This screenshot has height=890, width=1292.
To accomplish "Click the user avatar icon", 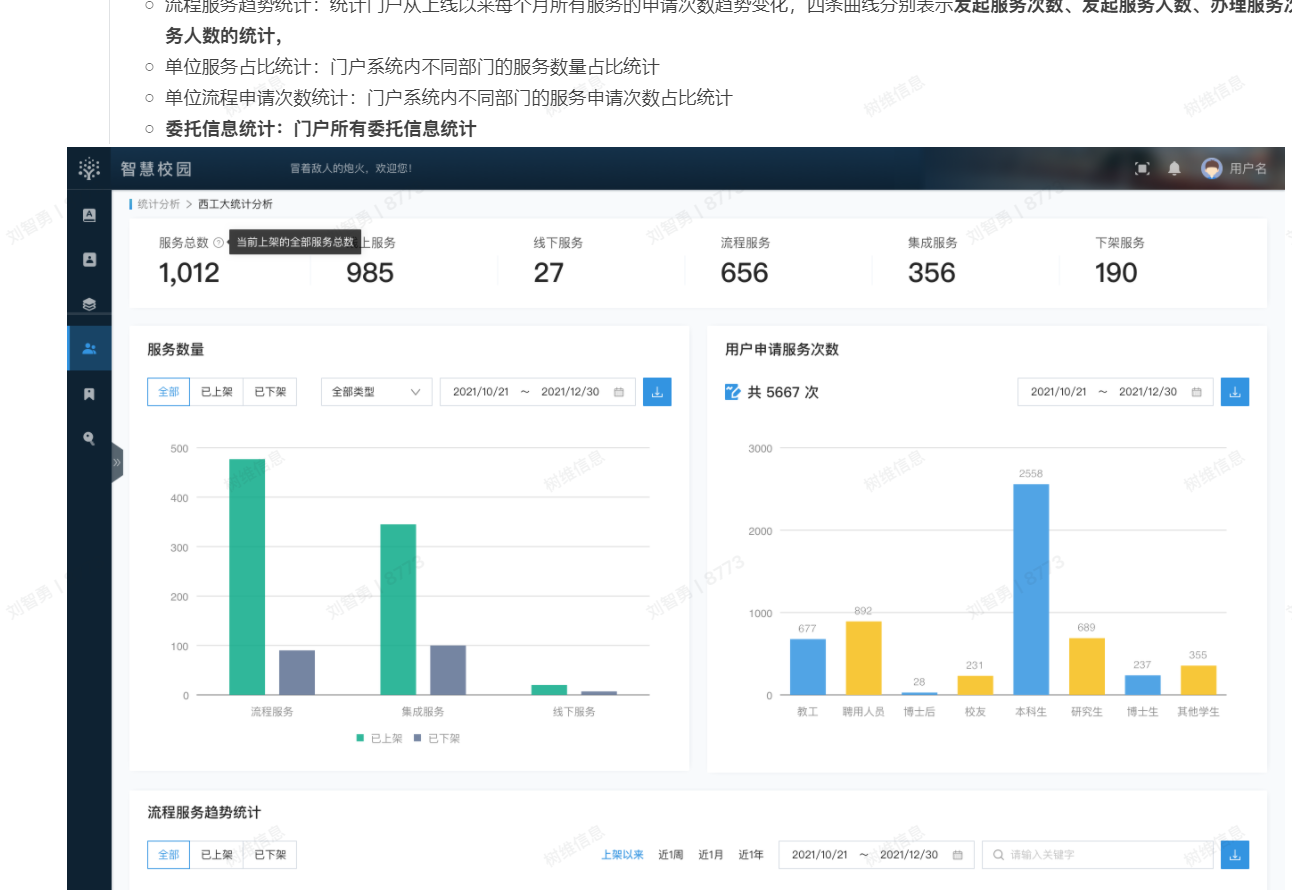I will pos(1212,169).
